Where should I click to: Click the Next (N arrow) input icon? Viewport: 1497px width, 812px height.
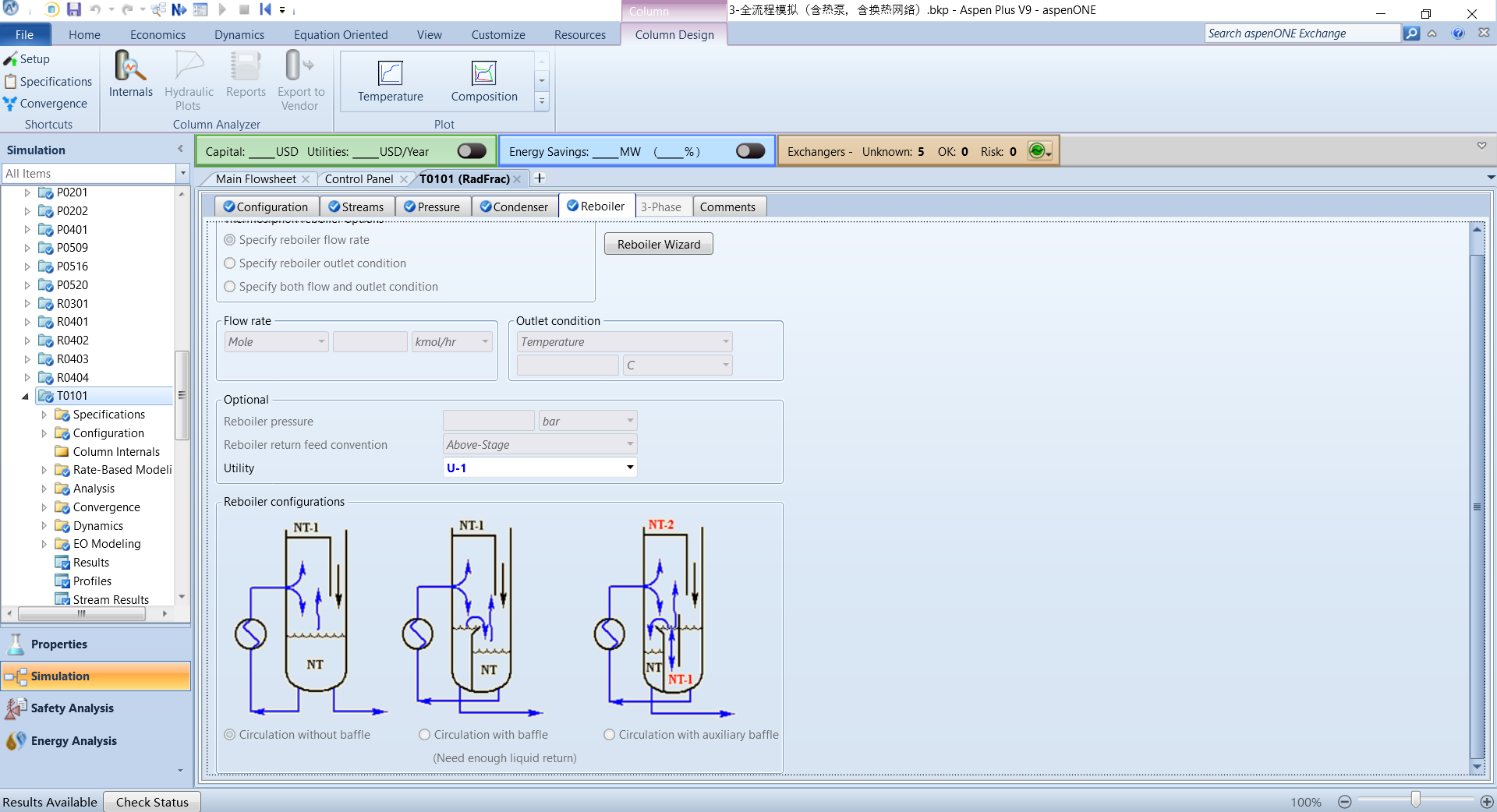(179, 10)
